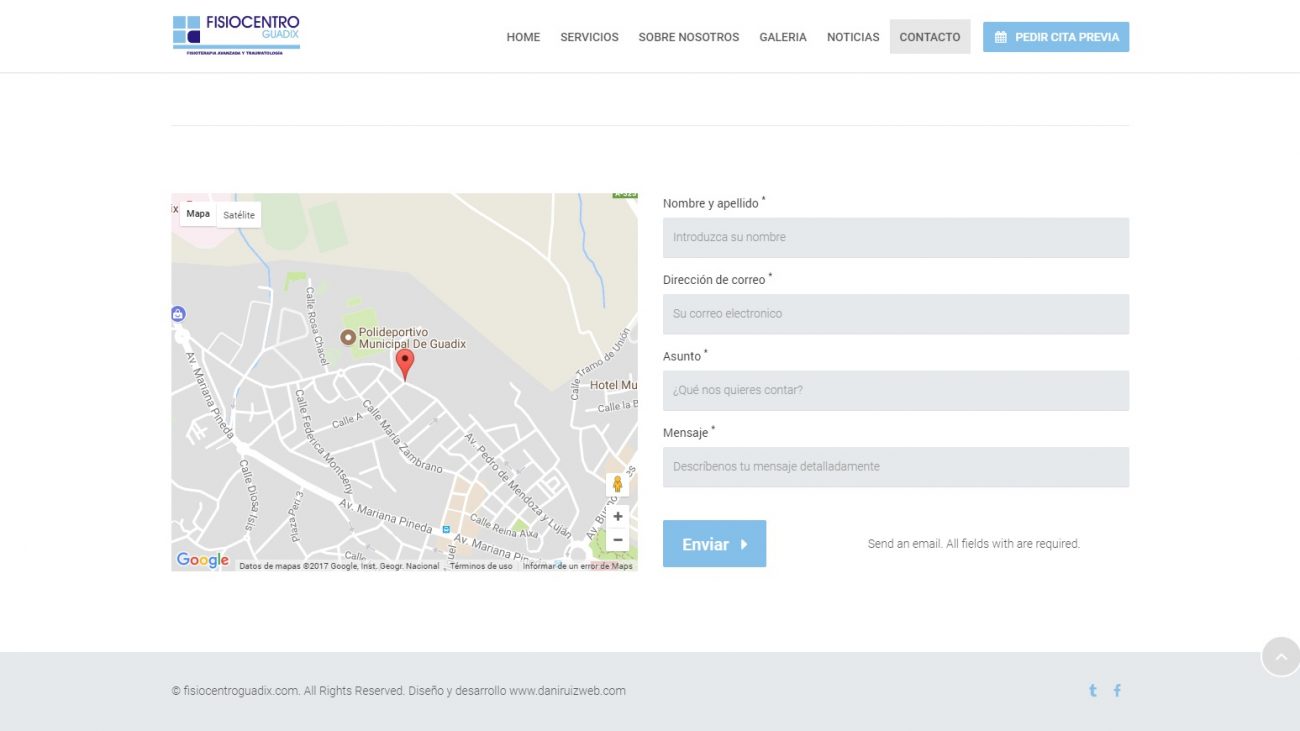
Task: Open the Servicios menu item
Action: [589, 37]
